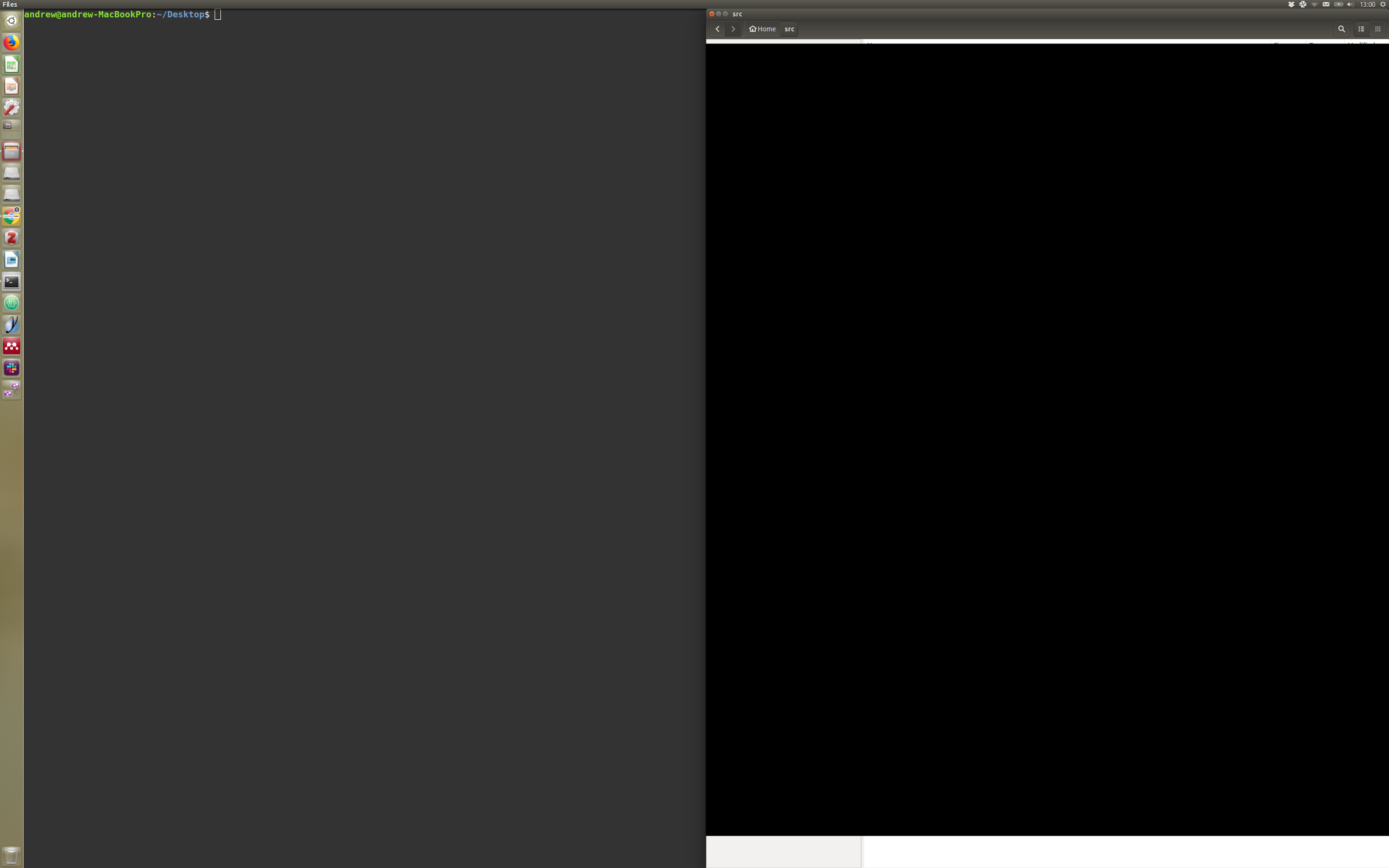Open the Trash at dock bottom
This screenshot has width=1389, height=868.
tap(12, 855)
